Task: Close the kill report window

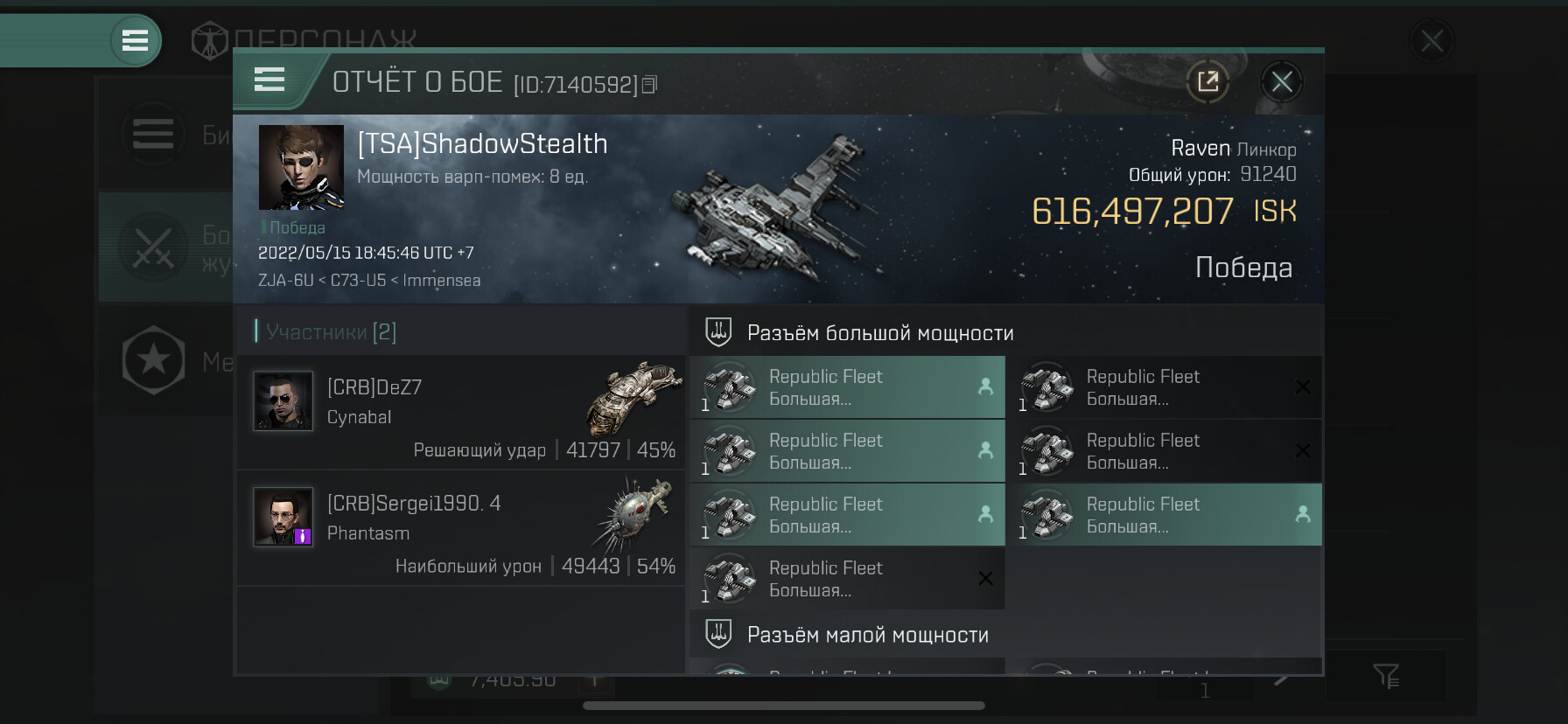Action: (x=1282, y=82)
